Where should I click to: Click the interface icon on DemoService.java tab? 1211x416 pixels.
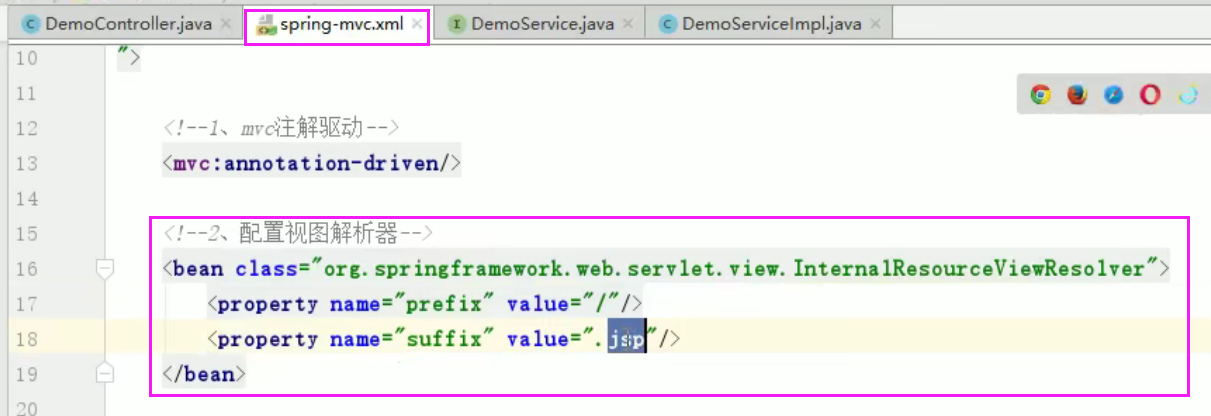pos(456,24)
